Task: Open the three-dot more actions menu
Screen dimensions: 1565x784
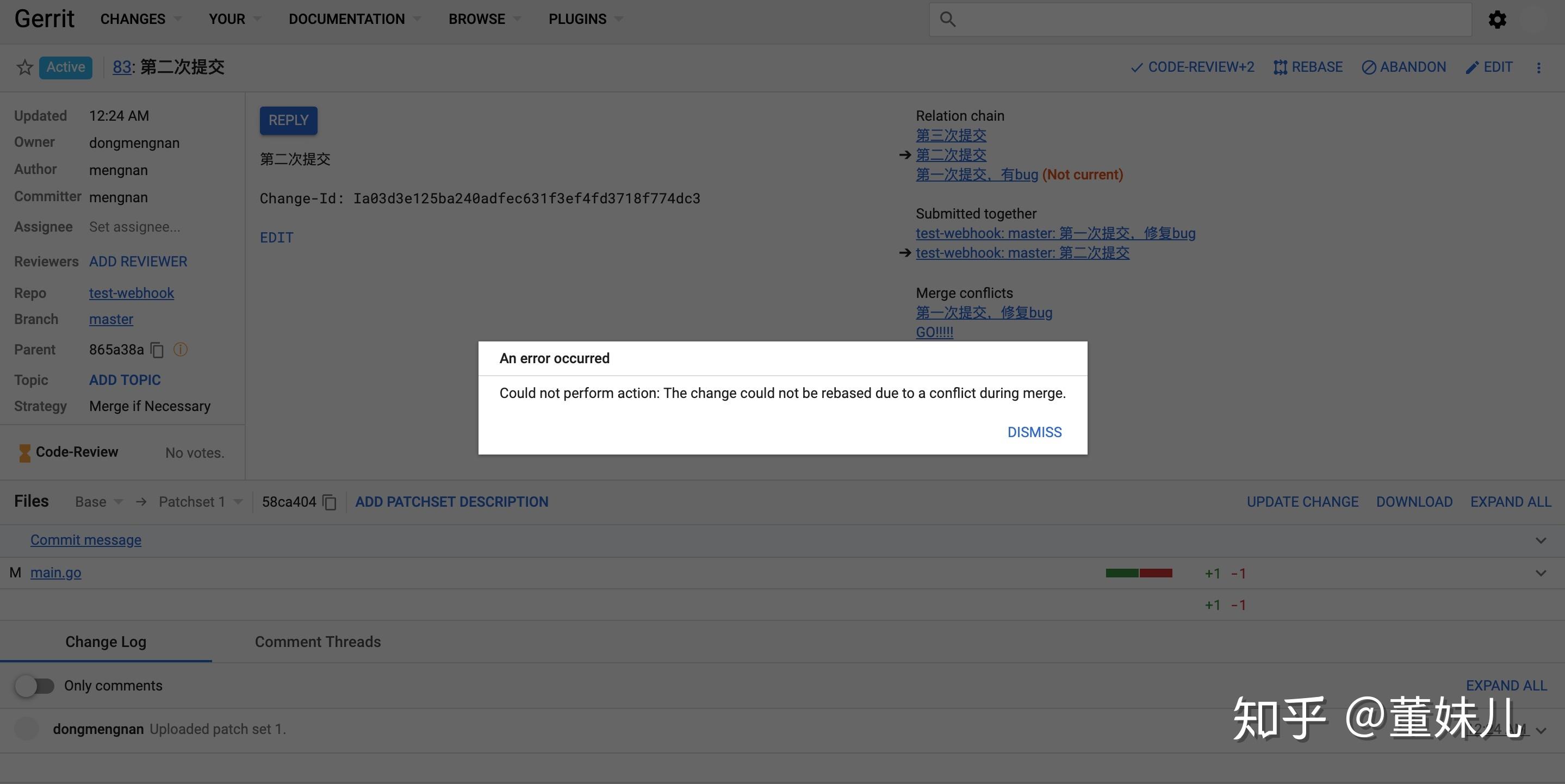Action: 1539,67
